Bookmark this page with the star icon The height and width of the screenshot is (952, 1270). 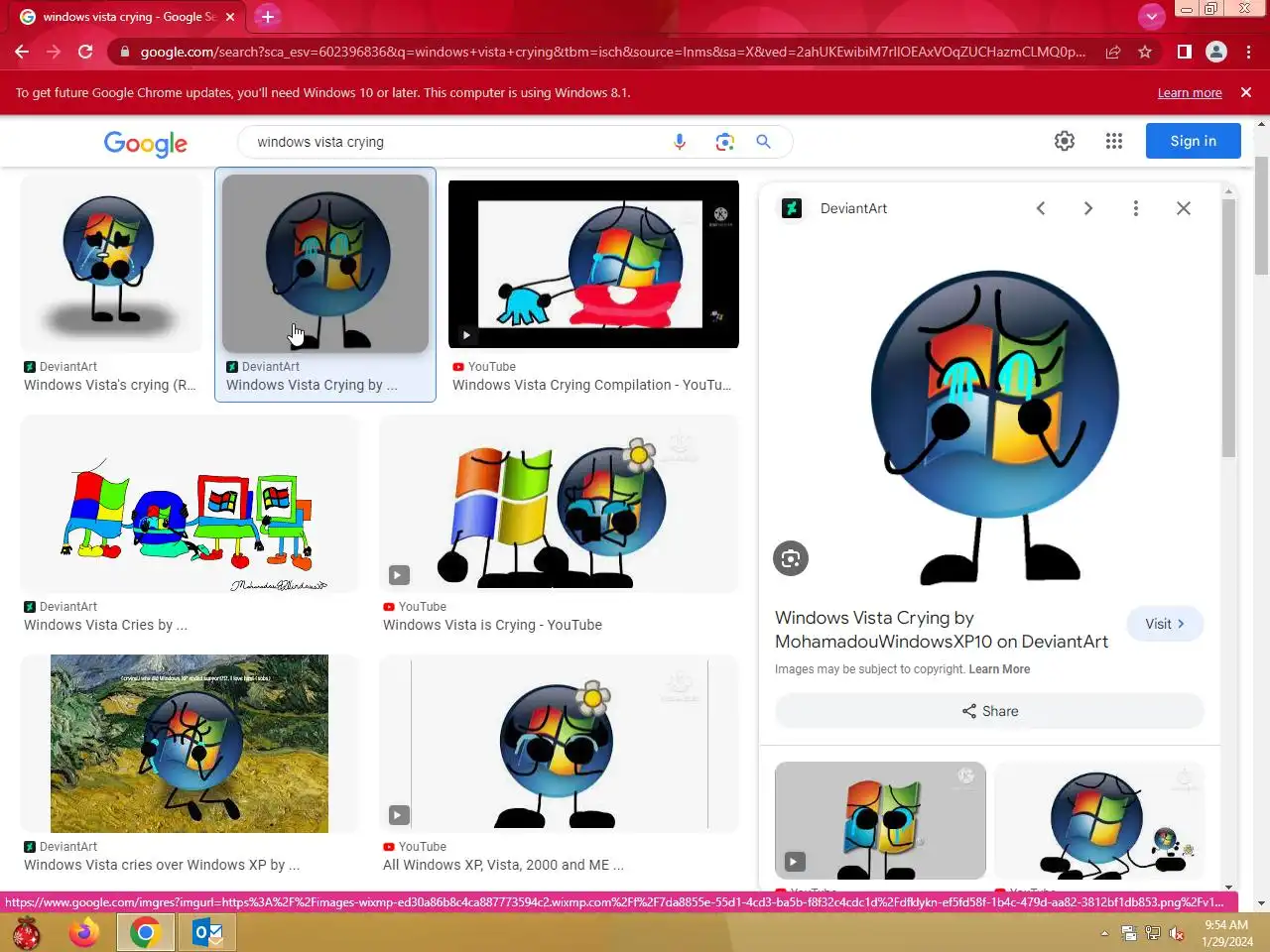point(1145,52)
